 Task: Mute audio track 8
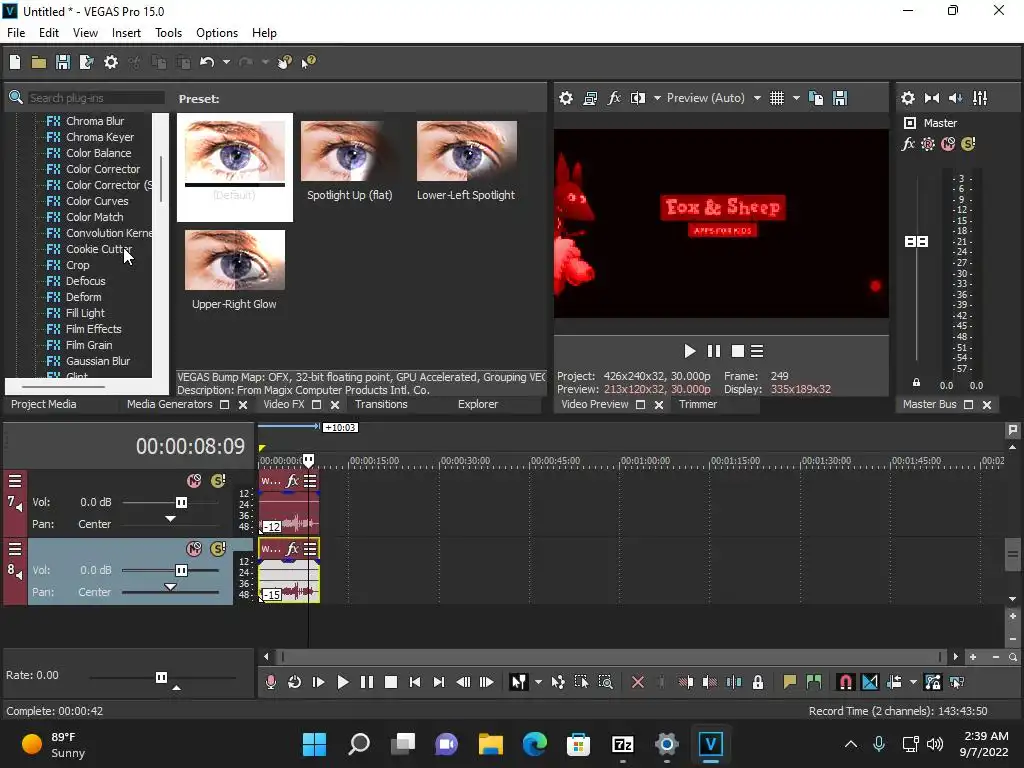tap(194, 549)
